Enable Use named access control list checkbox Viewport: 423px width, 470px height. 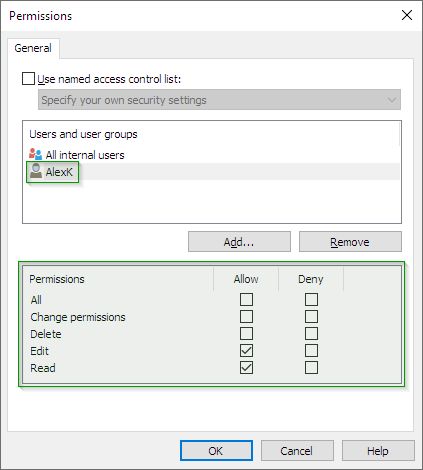click(x=28, y=79)
